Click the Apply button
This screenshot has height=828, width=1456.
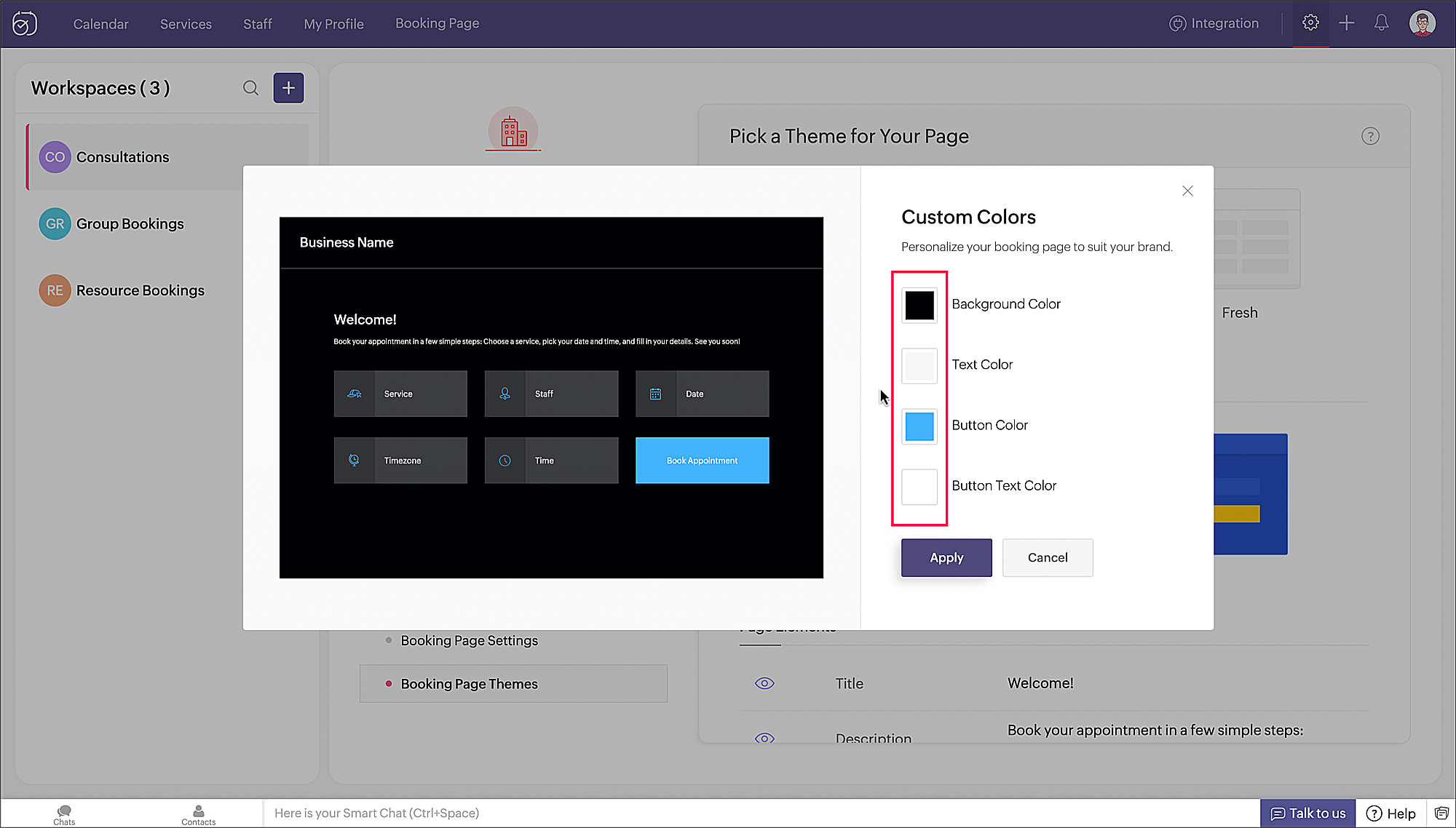tap(946, 557)
